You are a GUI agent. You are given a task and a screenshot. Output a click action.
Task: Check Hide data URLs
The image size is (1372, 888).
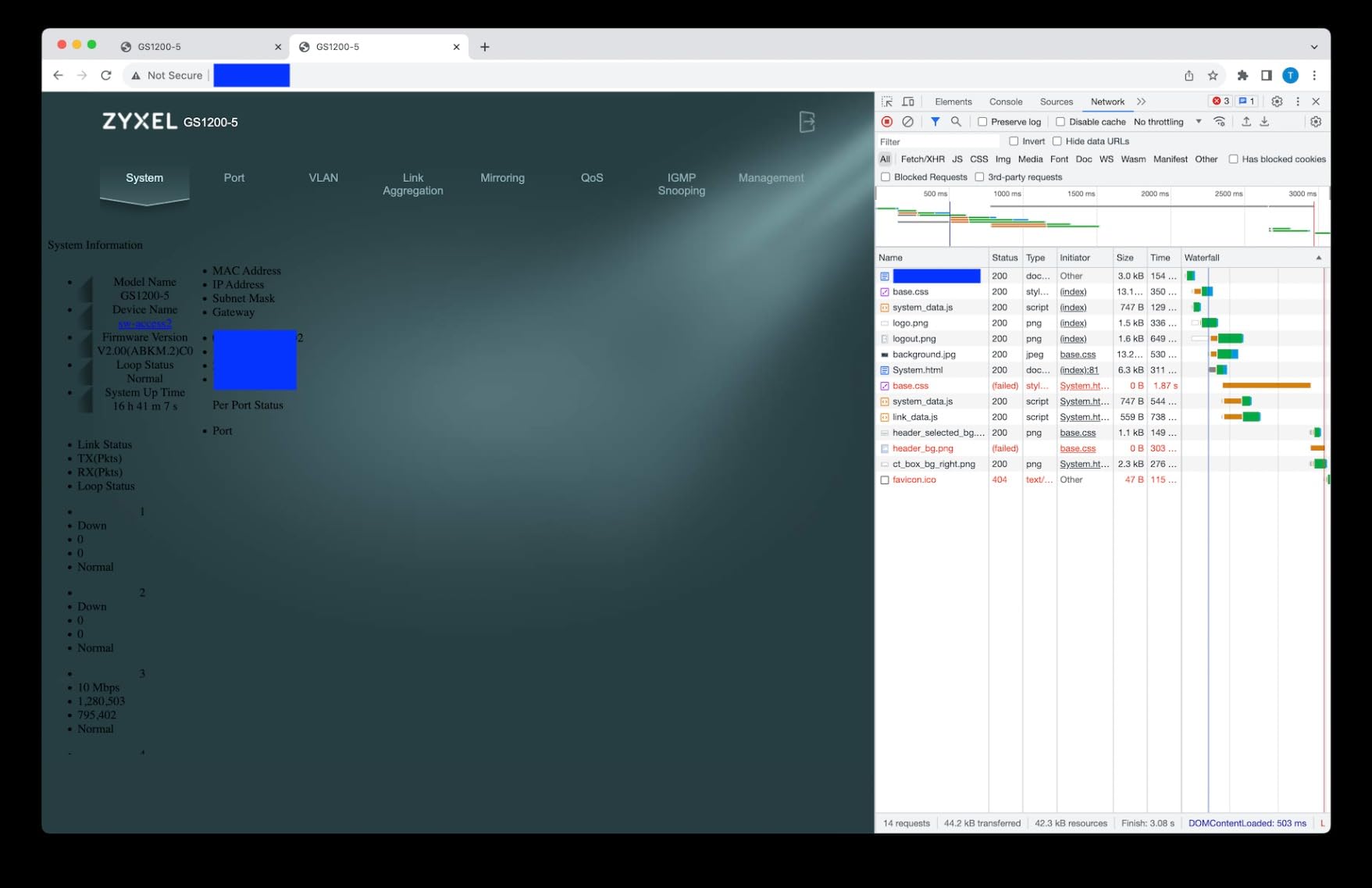tap(1057, 141)
